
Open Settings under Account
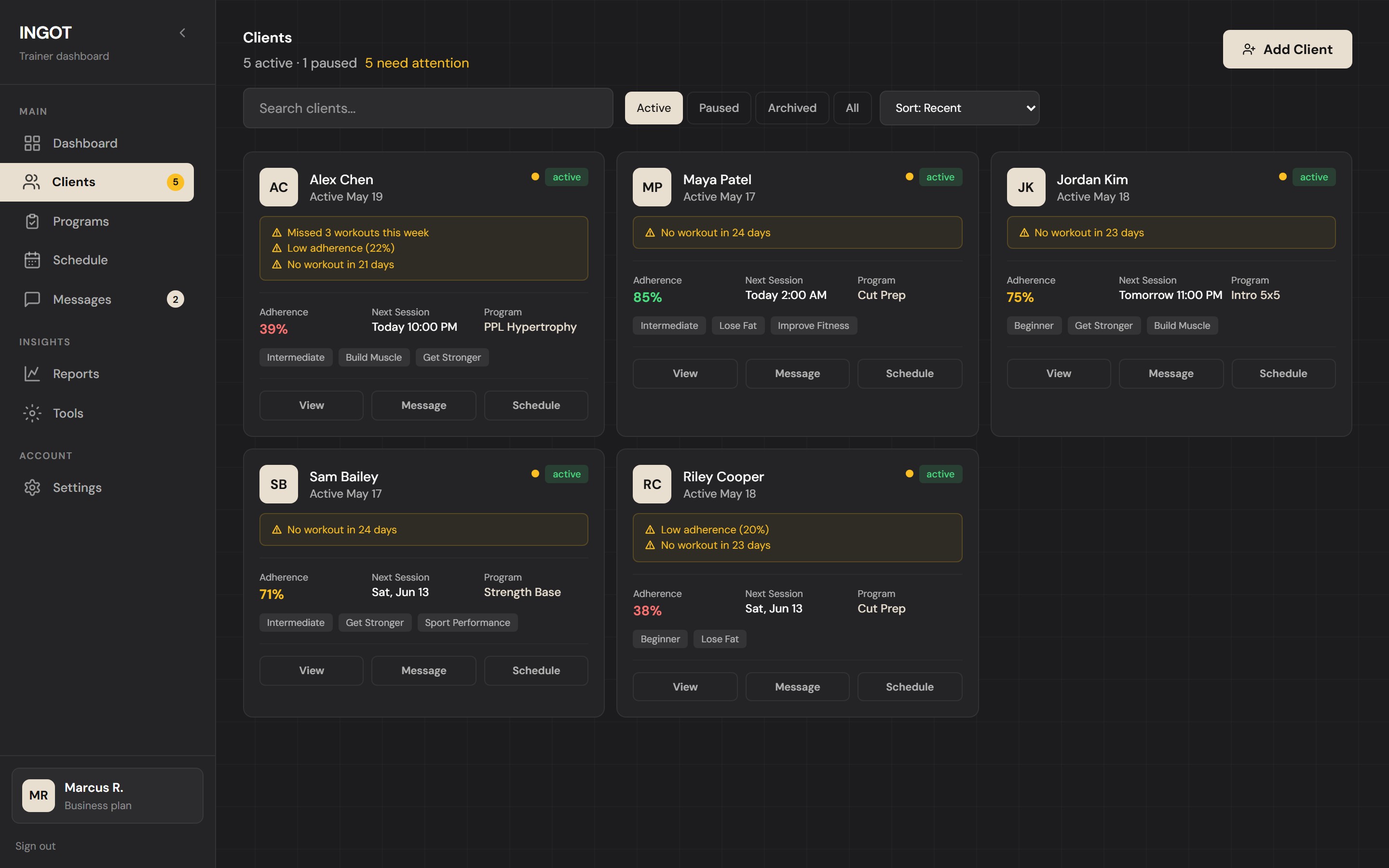97,488
